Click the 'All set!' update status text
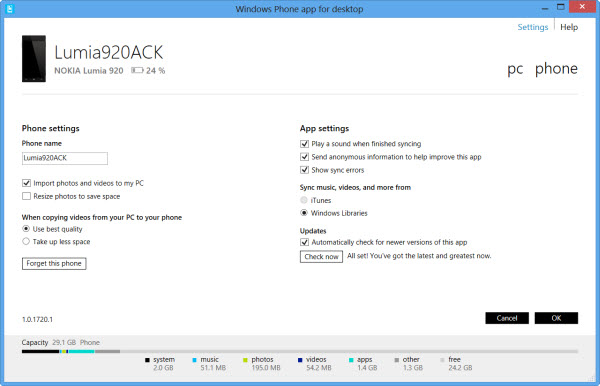 [419, 256]
